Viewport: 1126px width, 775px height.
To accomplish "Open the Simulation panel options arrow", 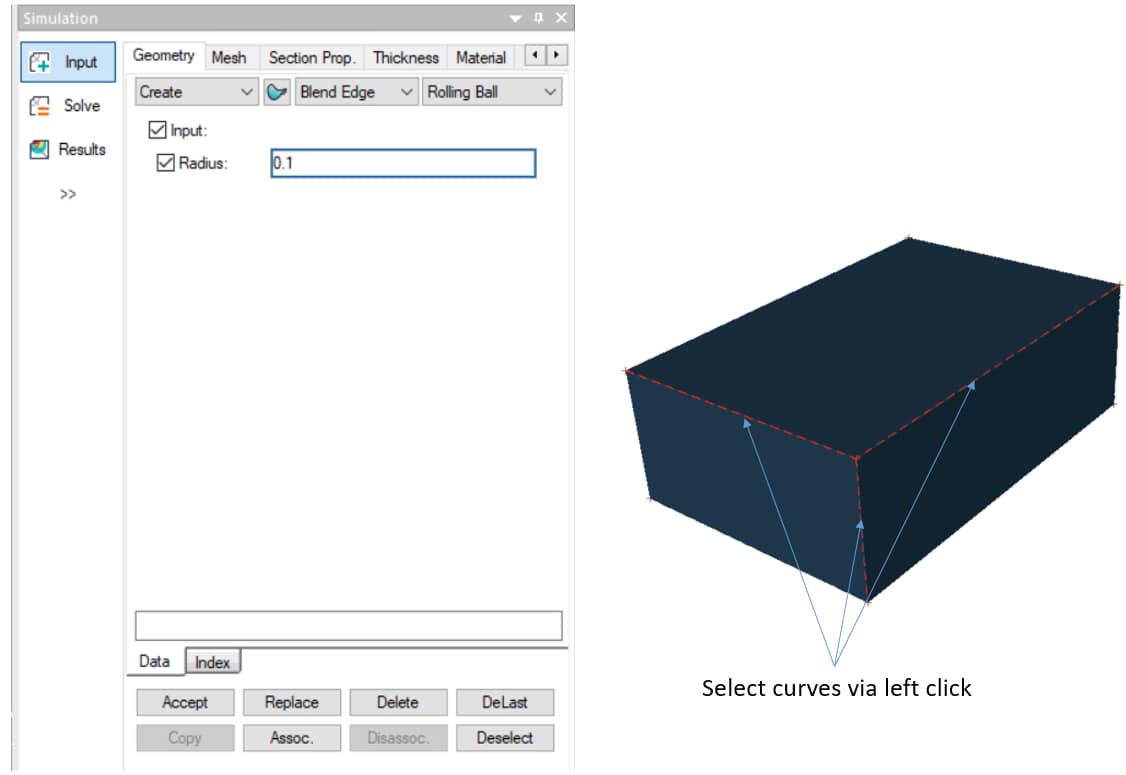I will [x=515, y=18].
